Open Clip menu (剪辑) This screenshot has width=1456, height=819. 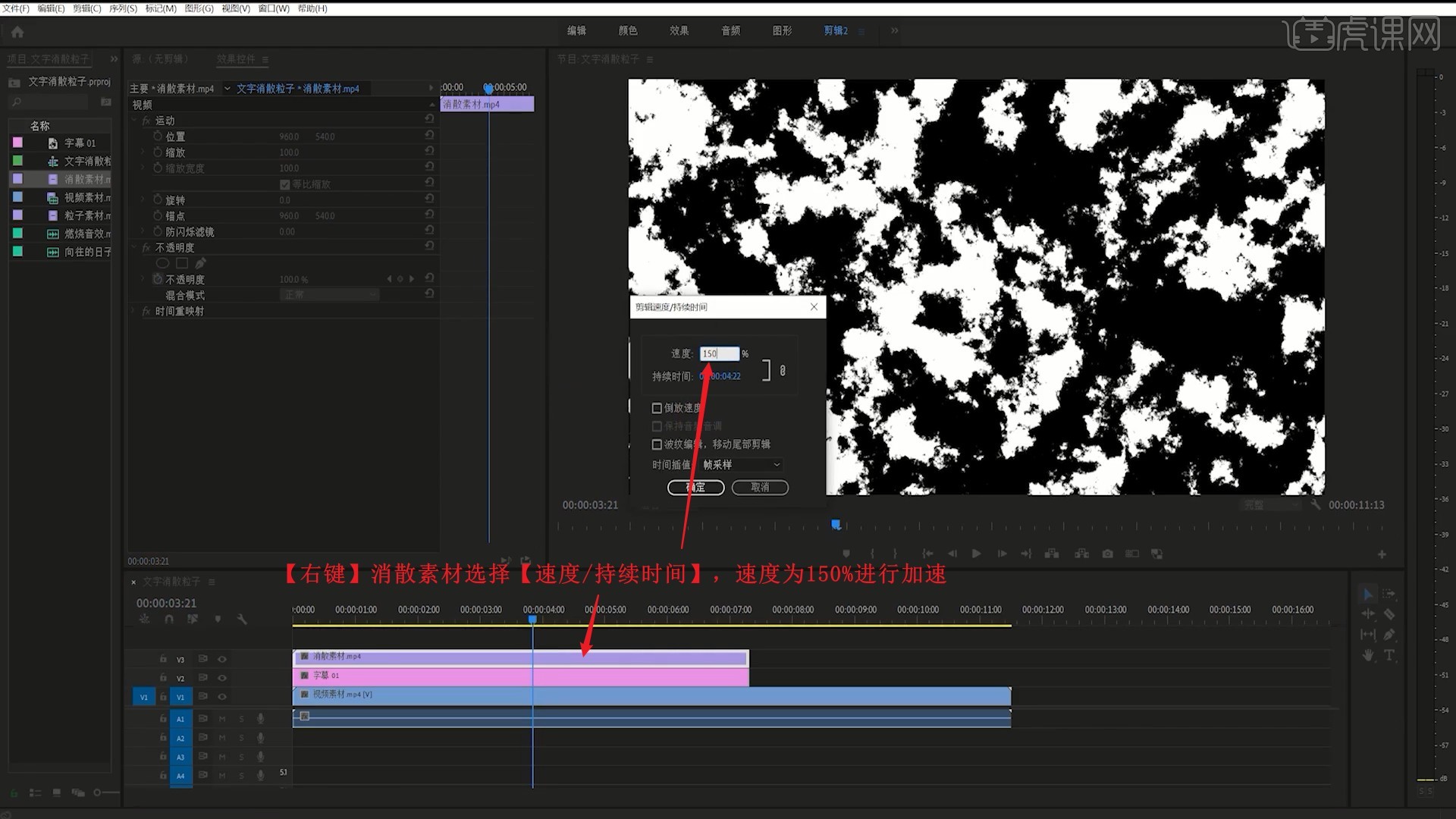point(86,8)
